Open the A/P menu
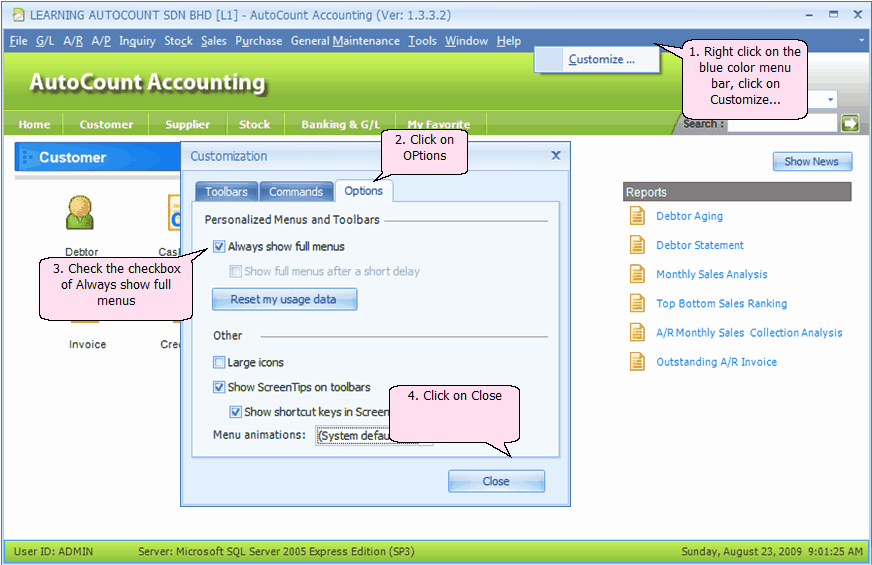Screen dimensions: 872x565 pos(101,41)
